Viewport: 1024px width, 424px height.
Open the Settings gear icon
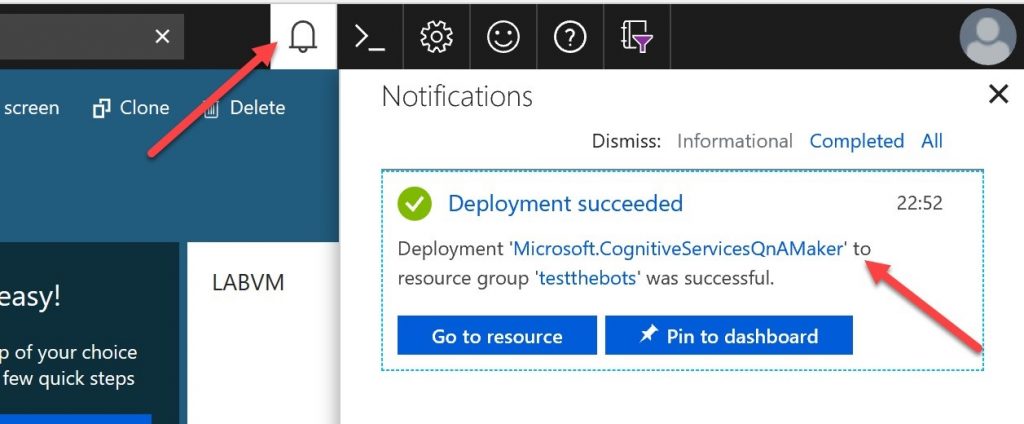click(436, 37)
